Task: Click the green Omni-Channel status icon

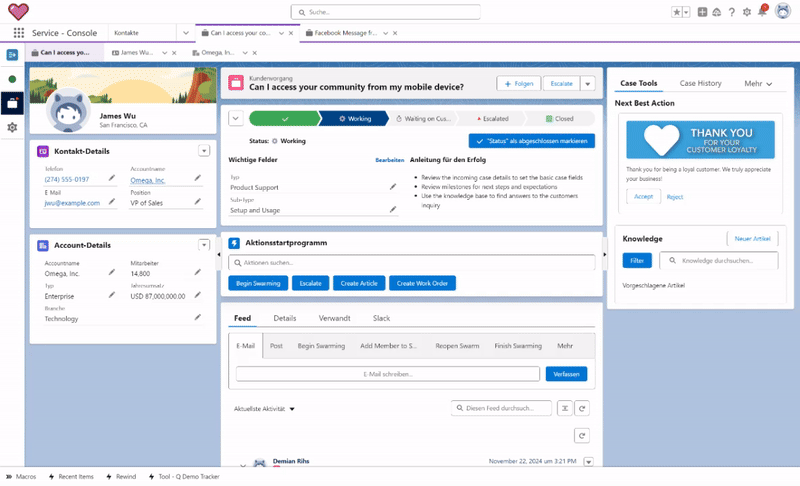Action: (x=12, y=78)
